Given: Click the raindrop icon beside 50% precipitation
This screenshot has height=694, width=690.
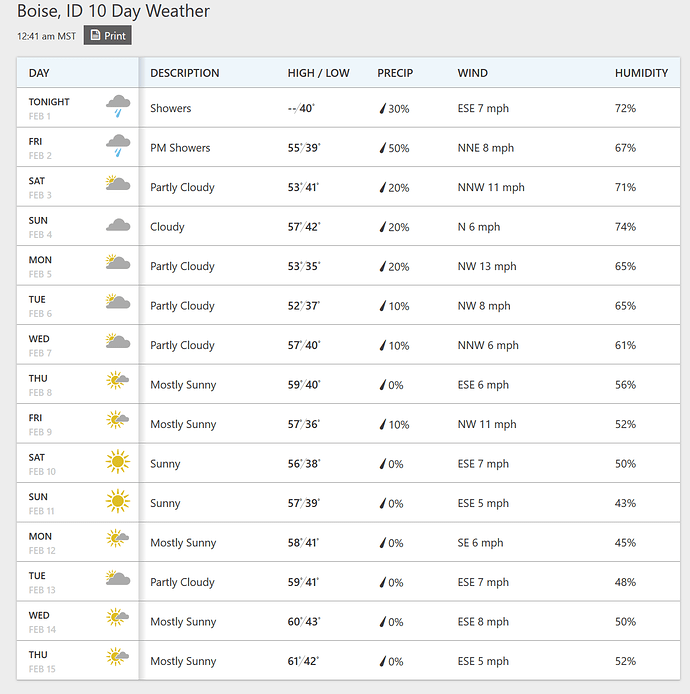Looking at the screenshot, I should (x=381, y=148).
